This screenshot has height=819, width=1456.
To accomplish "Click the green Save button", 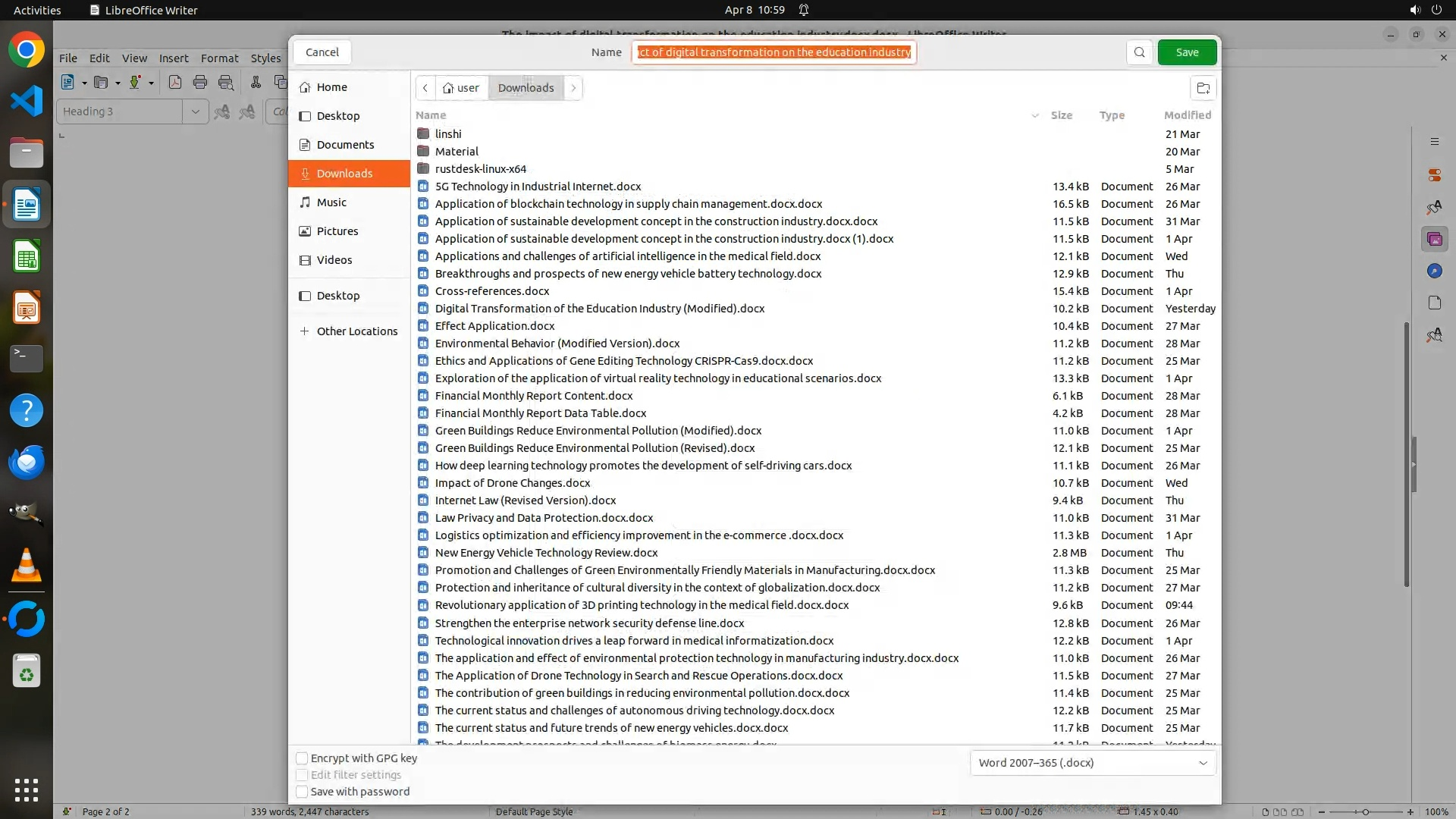I will click(x=1187, y=52).
